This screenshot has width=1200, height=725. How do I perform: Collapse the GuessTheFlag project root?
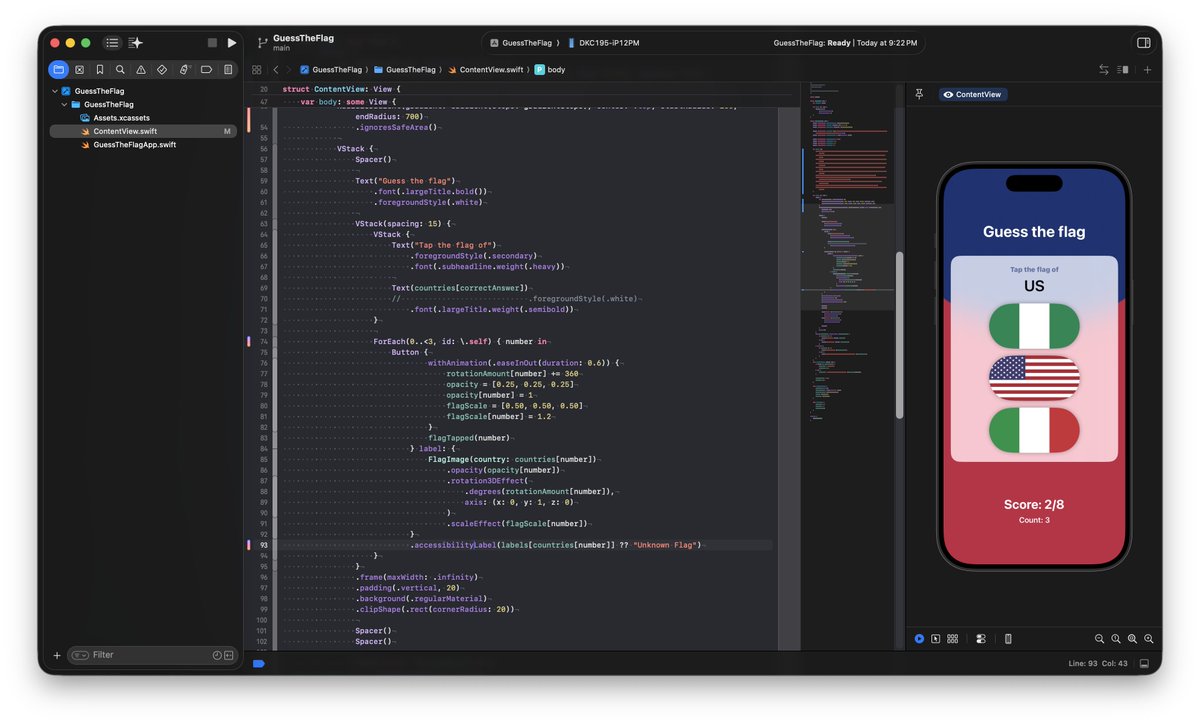[55, 91]
